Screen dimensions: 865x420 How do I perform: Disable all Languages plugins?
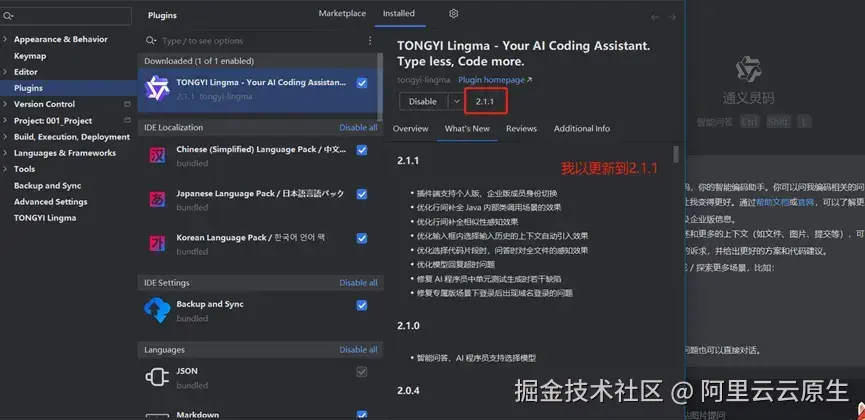359,349
